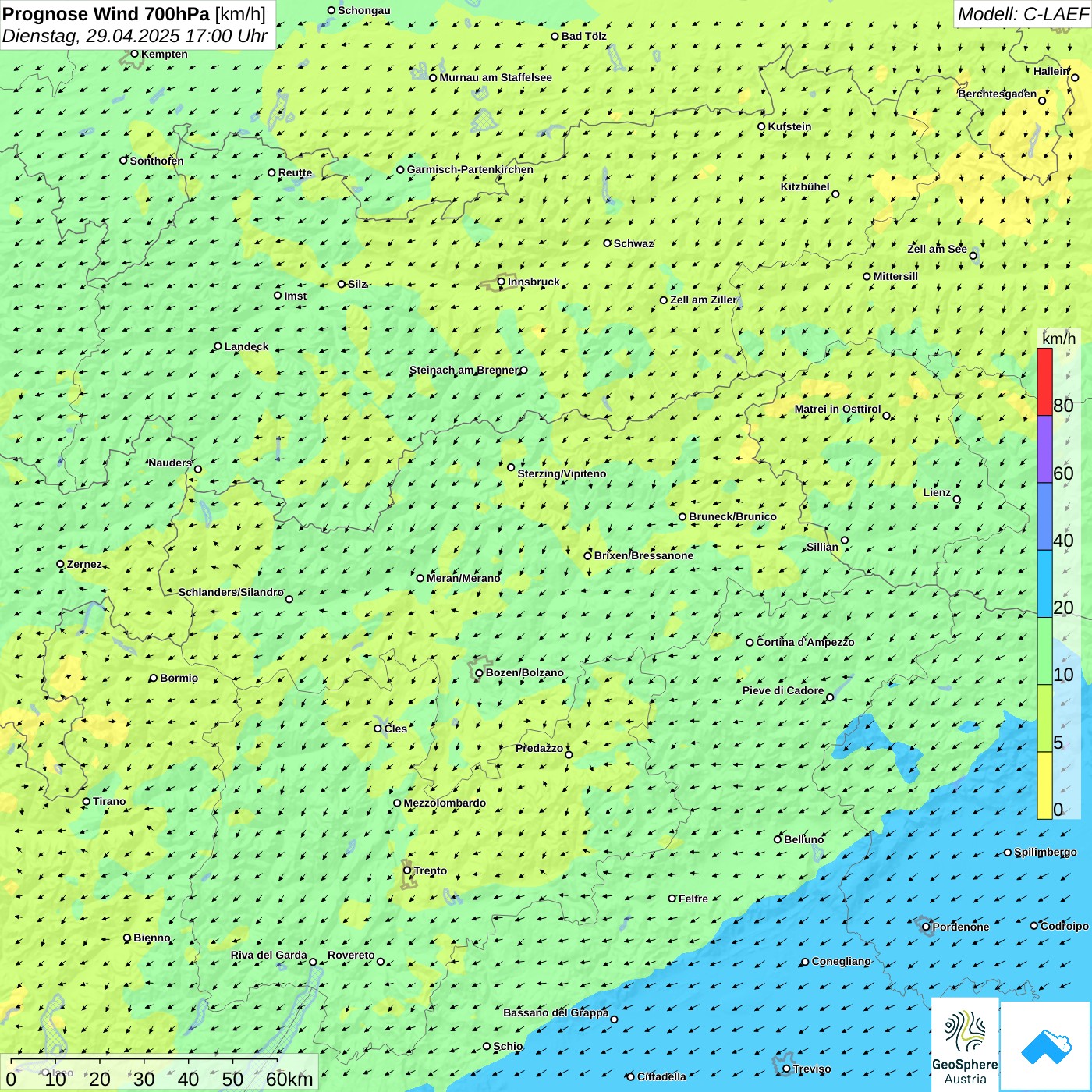Viewport: 1092px width, 1092px height.
Task: Select the Innsbruck city marker
Action: 502,282
